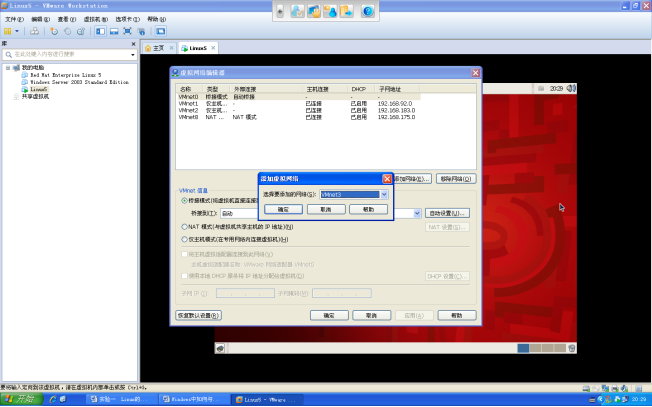Click 帮助 in the add network dialog

coord(368,209)
